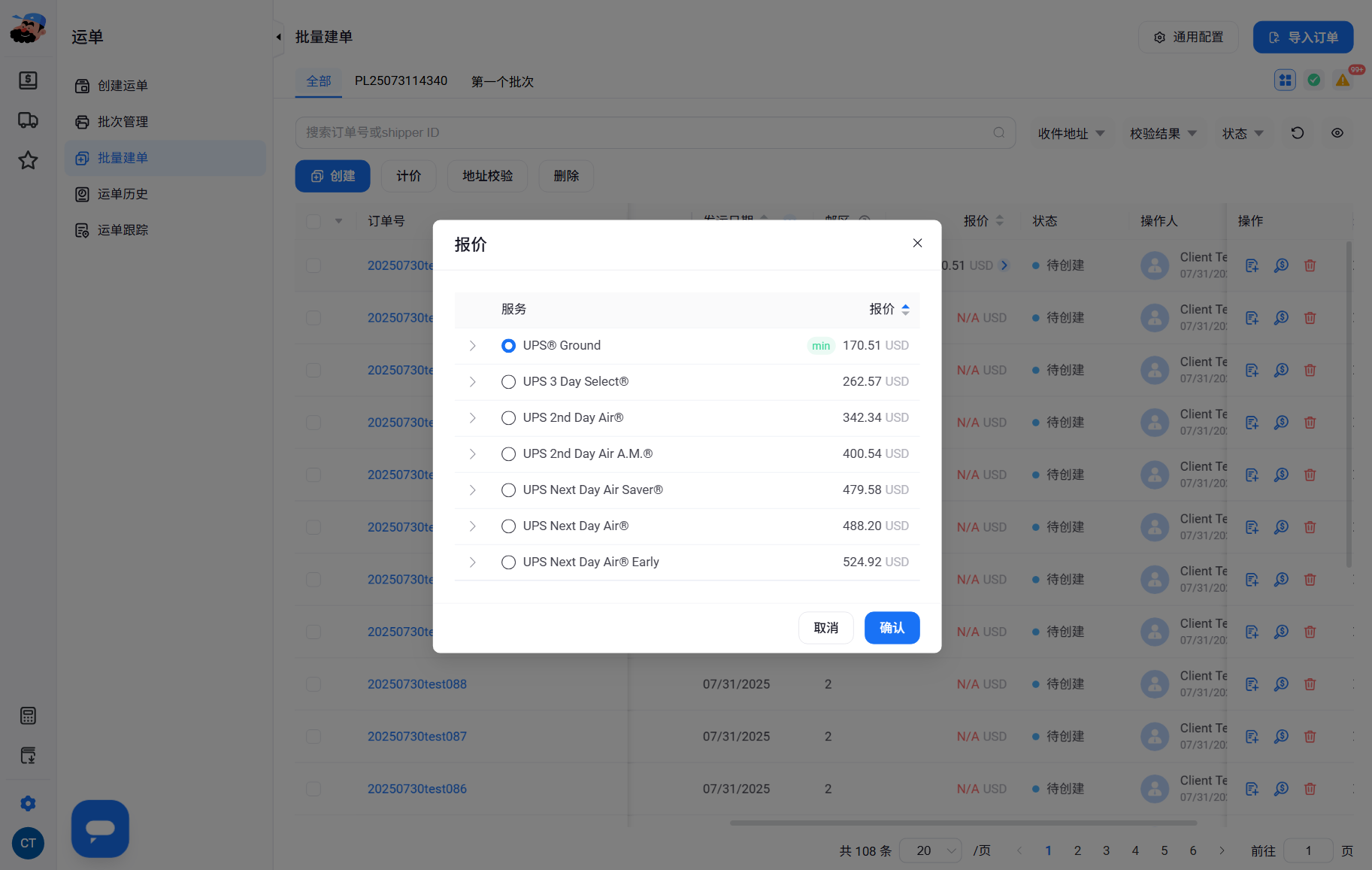Open the billing dollar icon in left rail
Viewport: 1372px width, 870px height.
pos(28,80)
